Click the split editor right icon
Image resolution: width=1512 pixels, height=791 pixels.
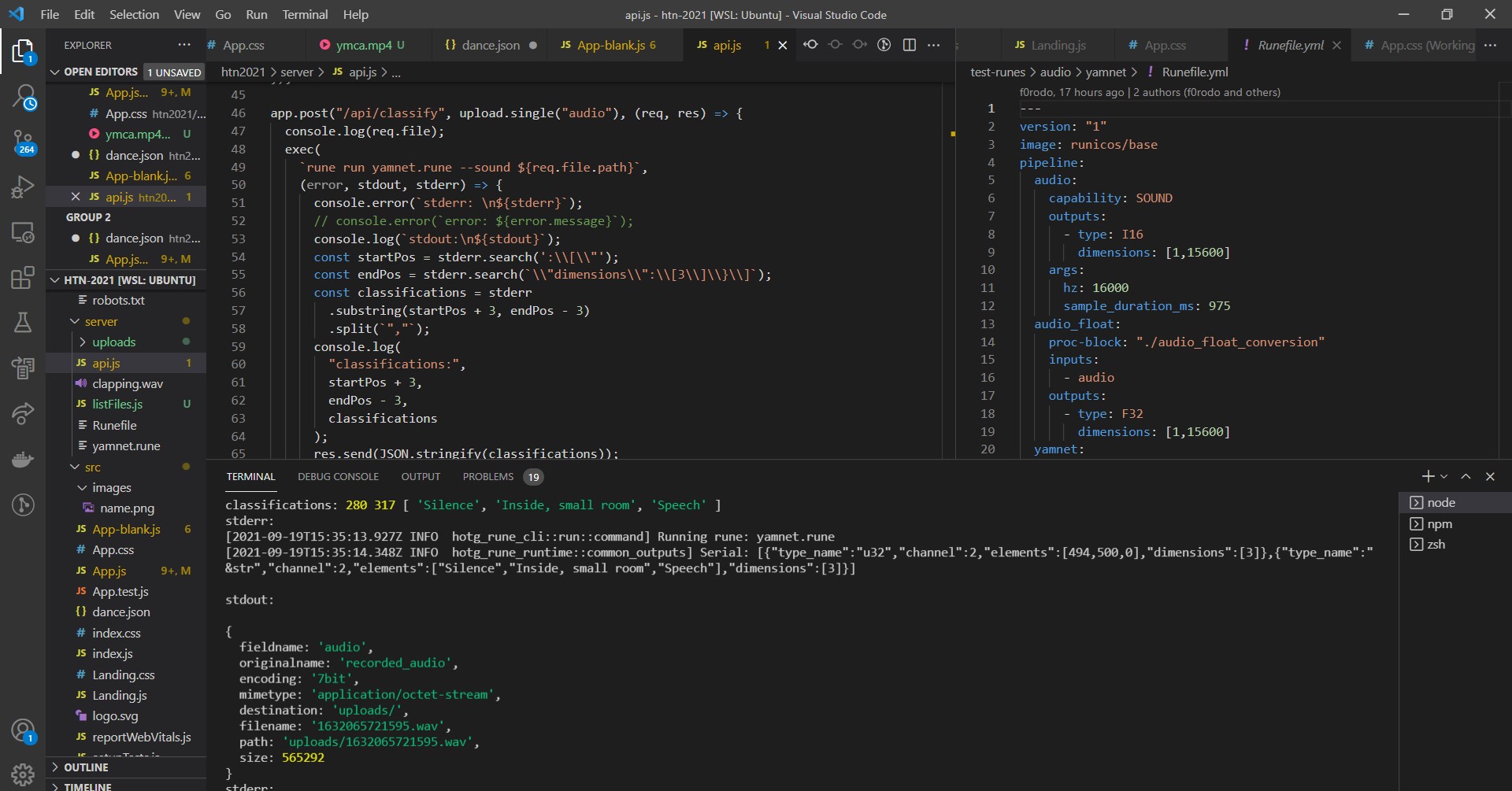[909, 45]
